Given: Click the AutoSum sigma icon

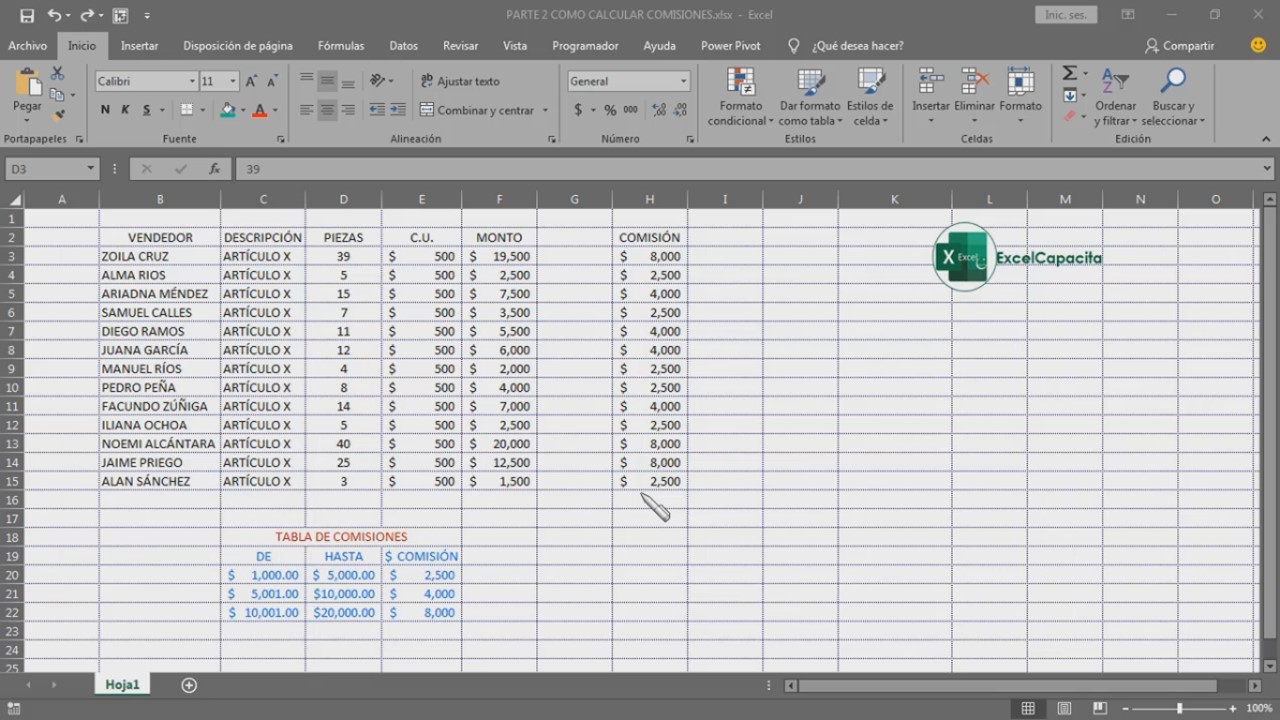Looking at the screenshot, I should click(x=1069, y=74).
